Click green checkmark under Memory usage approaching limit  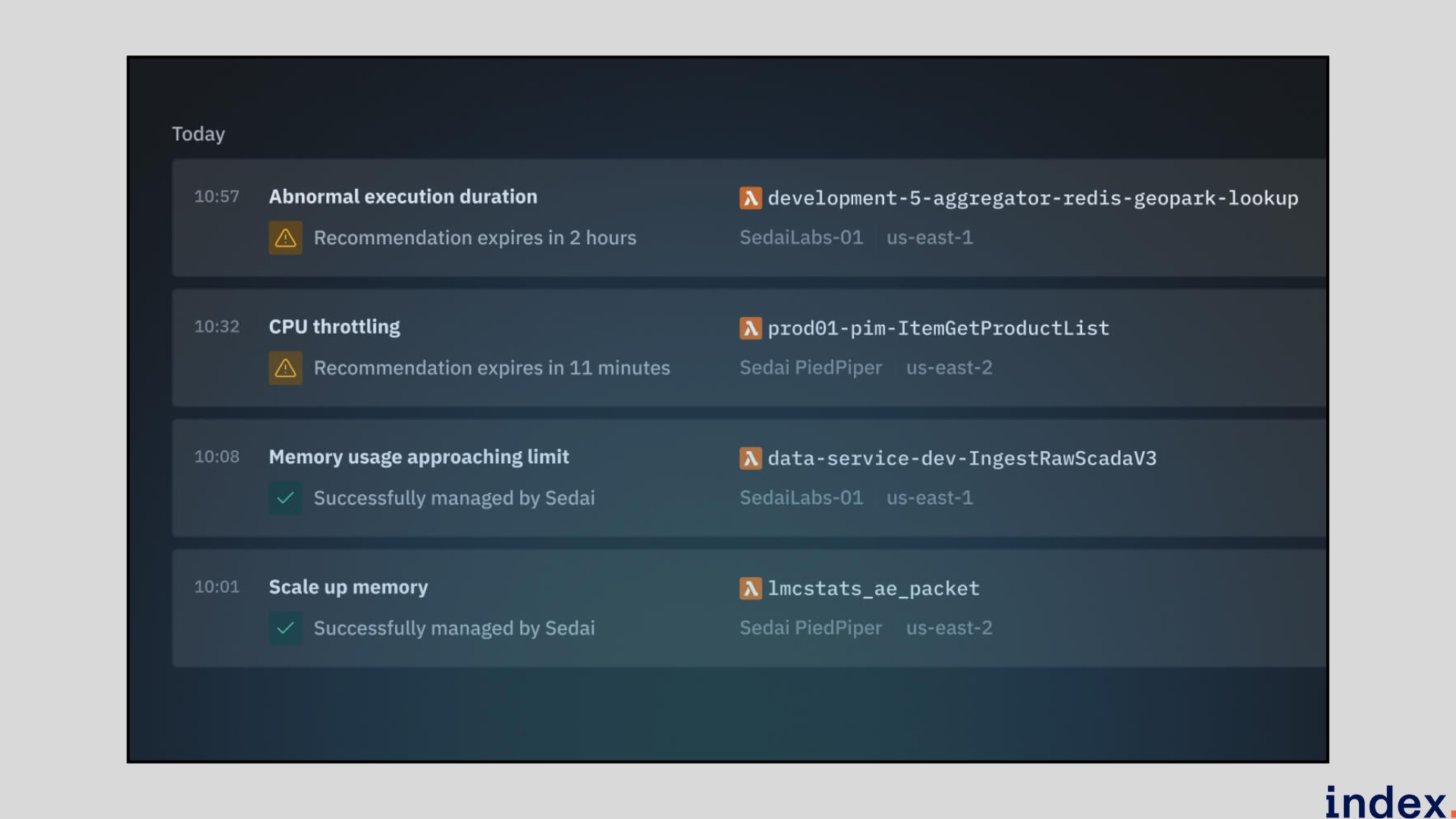(x=285, y=498)
